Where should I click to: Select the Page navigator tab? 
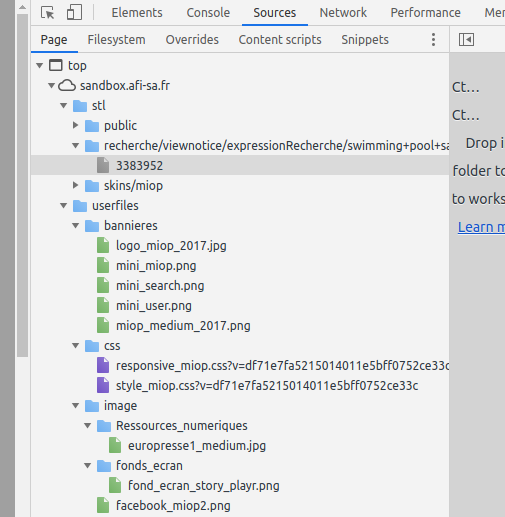coord(54,40)
